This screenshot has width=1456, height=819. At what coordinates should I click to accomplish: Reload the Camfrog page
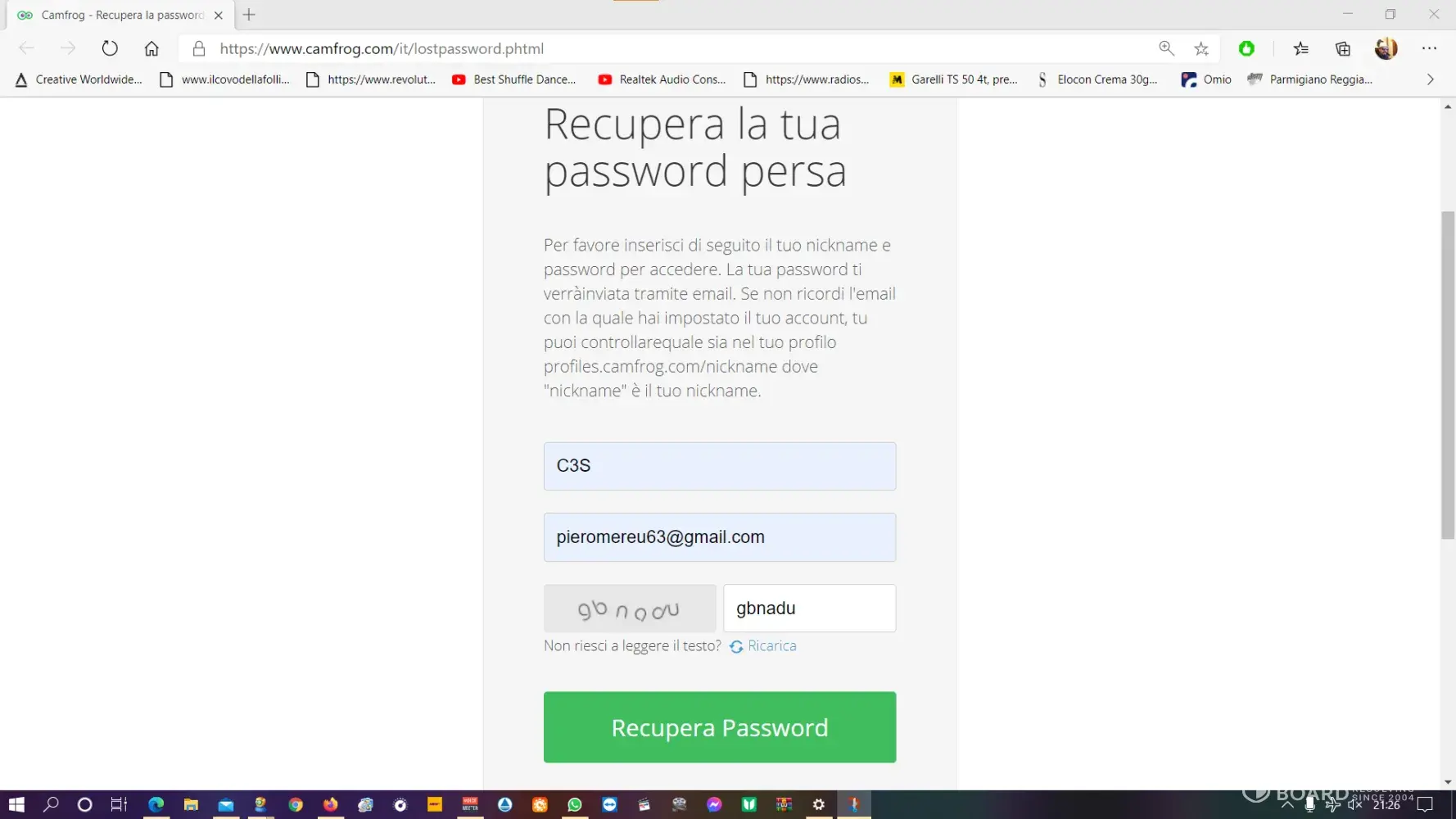pyautogui.click(x=110, y=48)
